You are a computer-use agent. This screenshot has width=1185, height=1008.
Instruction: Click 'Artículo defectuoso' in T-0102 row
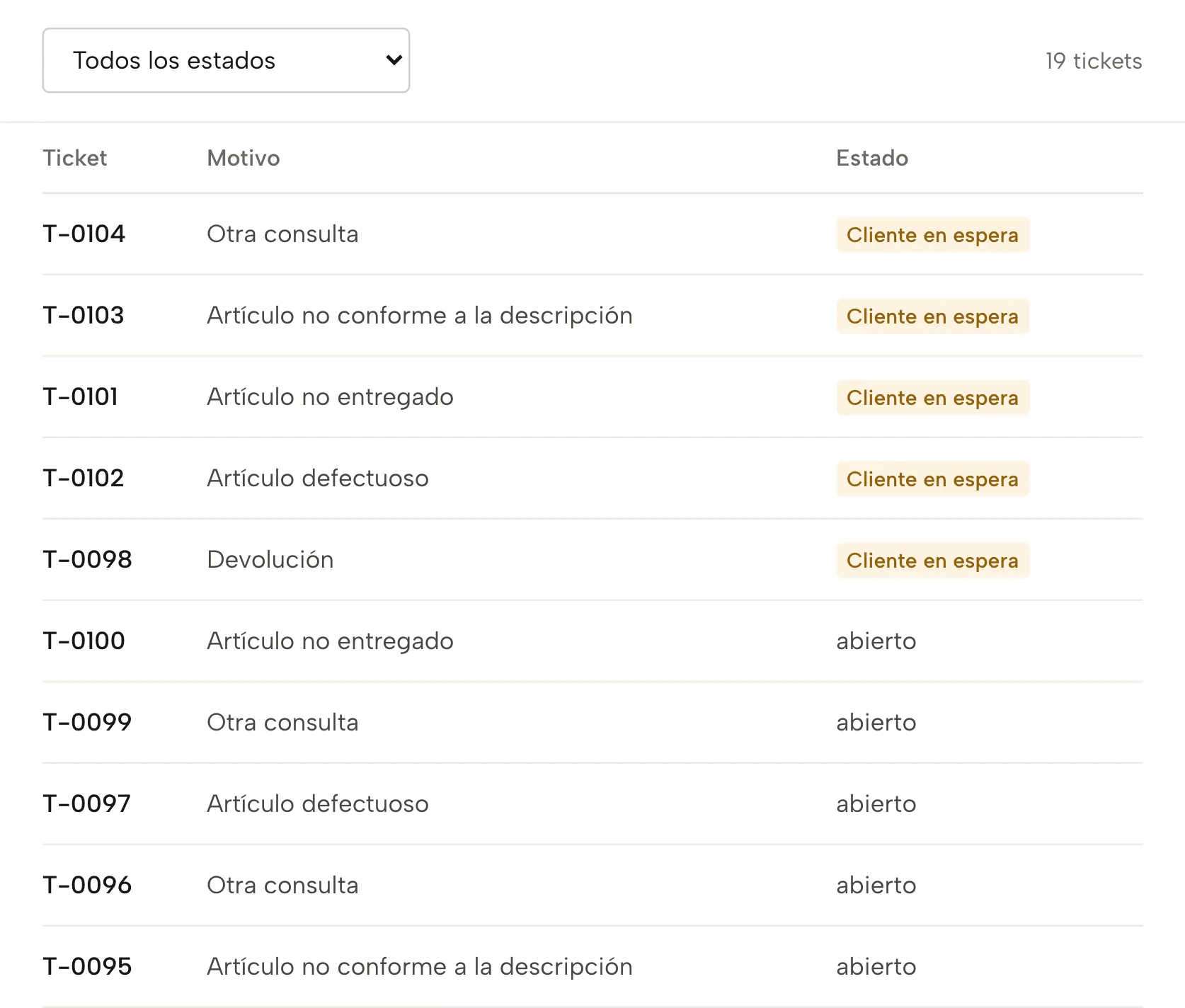tap(318, 478)
